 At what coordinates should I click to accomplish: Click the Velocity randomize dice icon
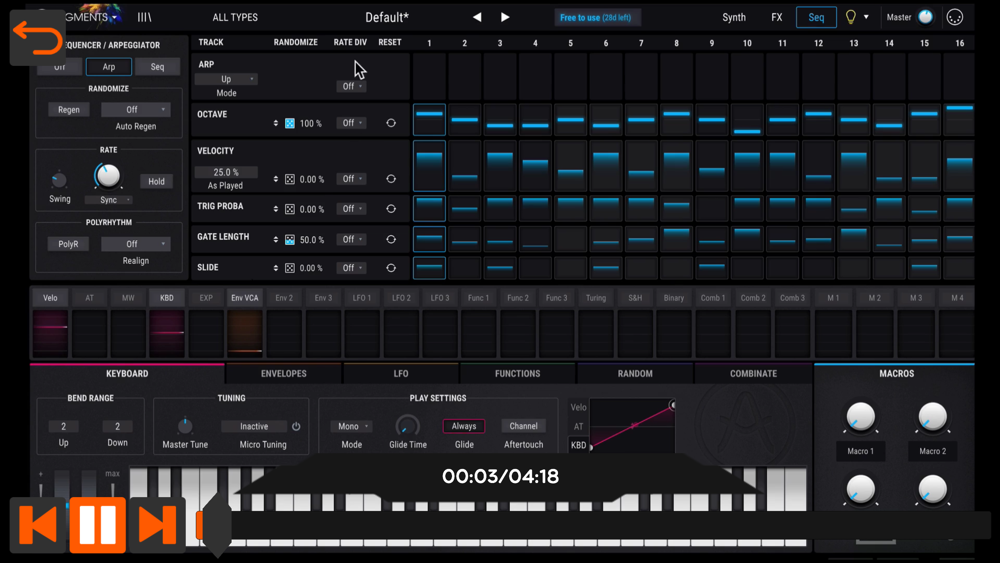(290, 179)
